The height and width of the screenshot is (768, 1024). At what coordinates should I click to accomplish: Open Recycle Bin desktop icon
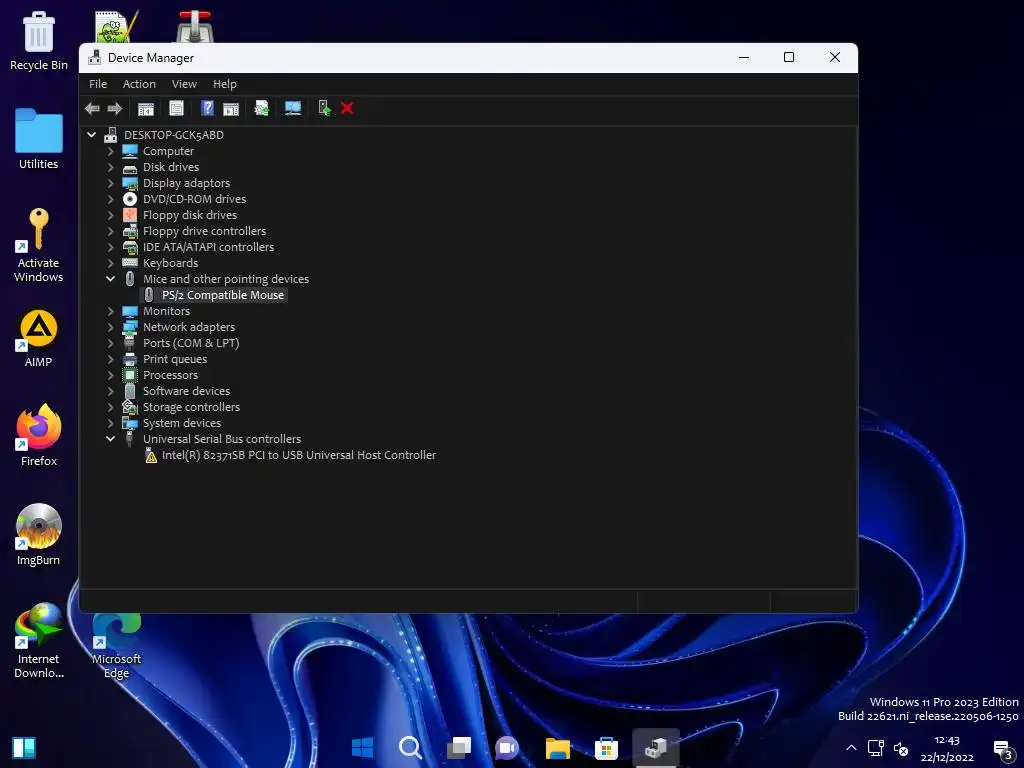(39, 41)
